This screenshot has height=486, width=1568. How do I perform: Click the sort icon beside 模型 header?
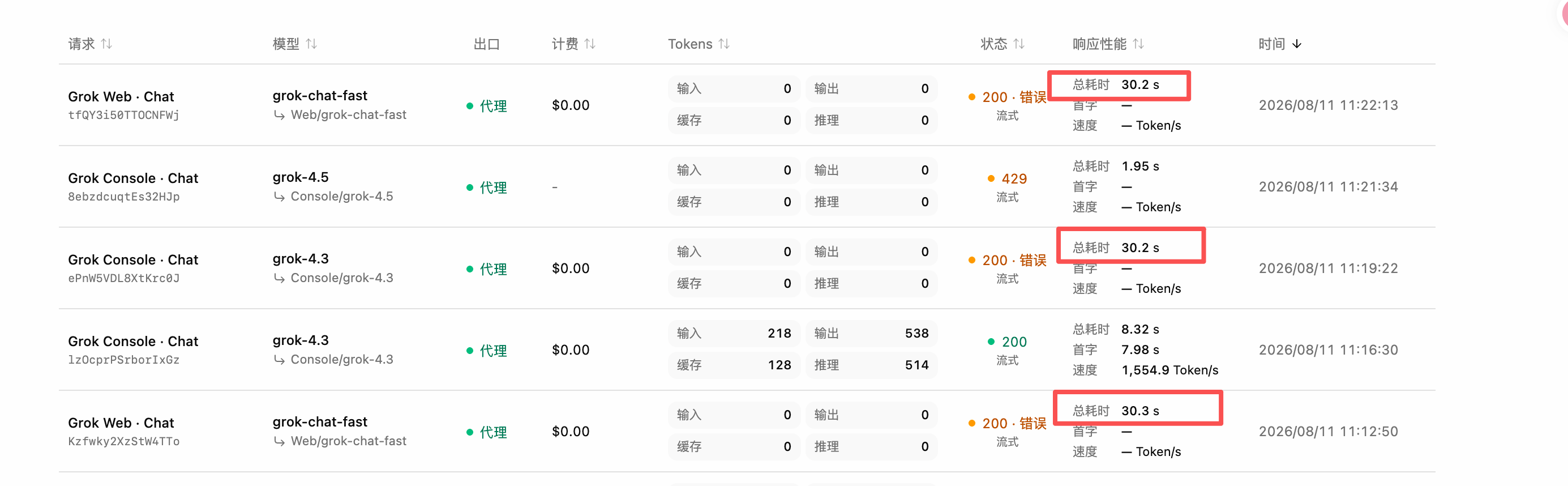click(x=312, y=44)
